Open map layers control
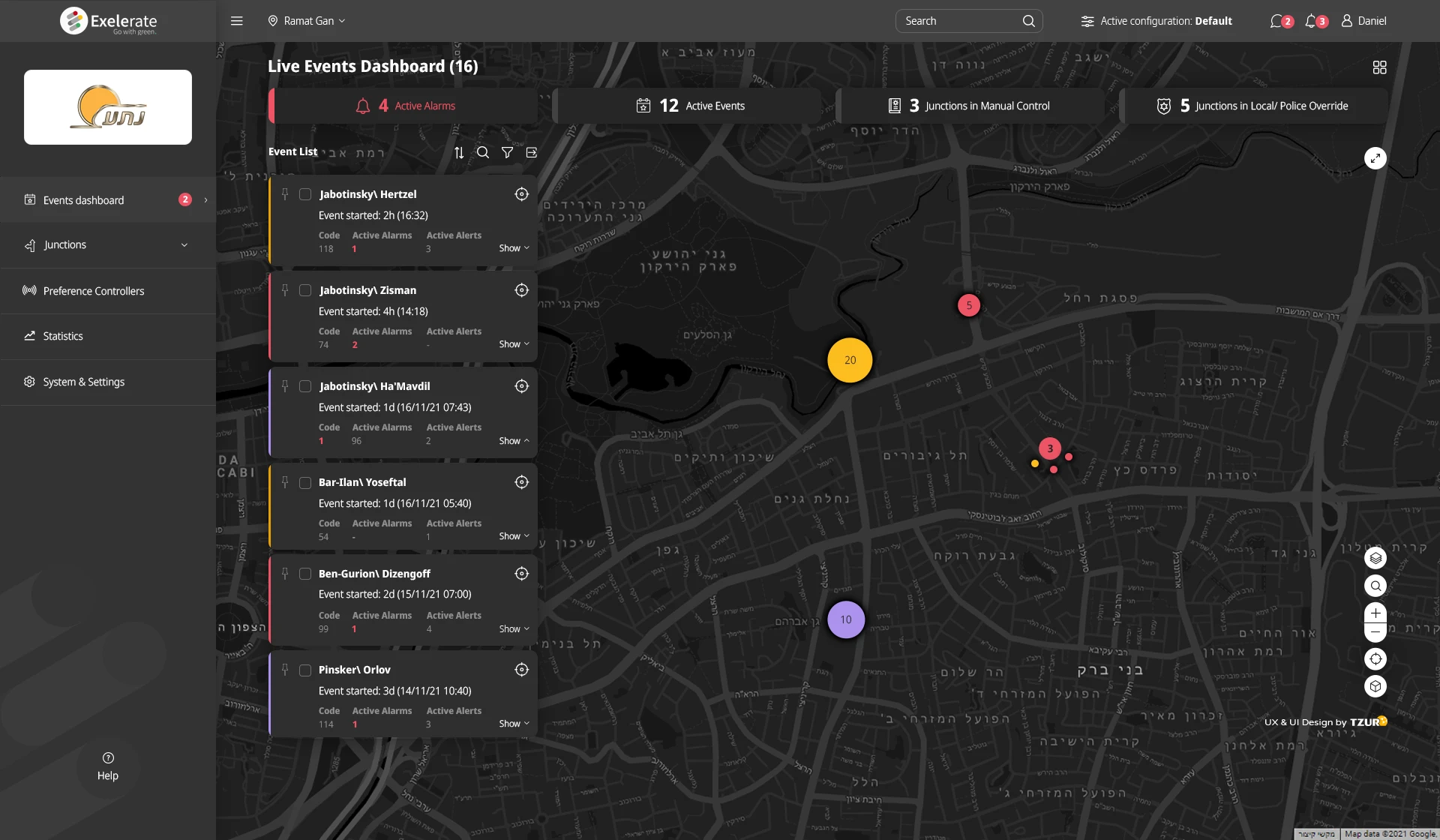This screenshot has width=1440, height=840. (1375, 558)
